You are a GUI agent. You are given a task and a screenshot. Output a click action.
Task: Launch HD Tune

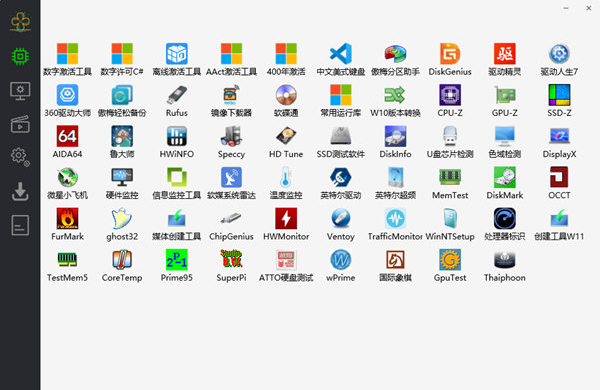pyautogui.click(x=286, y=142)
